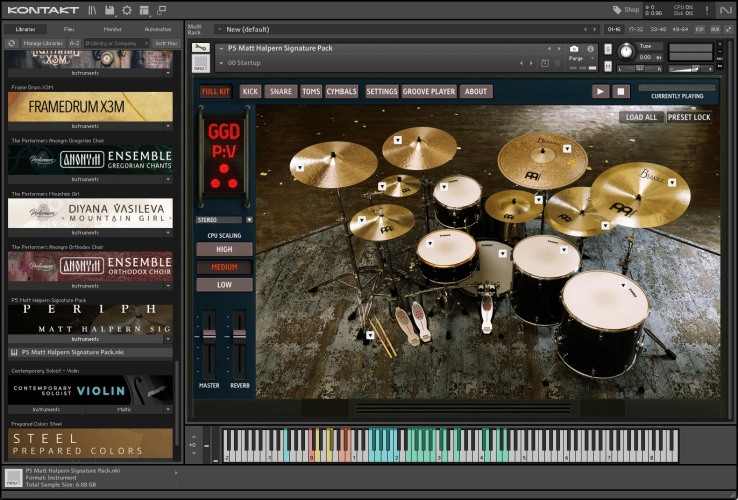Viewport: 738px width, 500px height.
Task: Click the LOAD ALL button
Action: [x=640, y=117]
